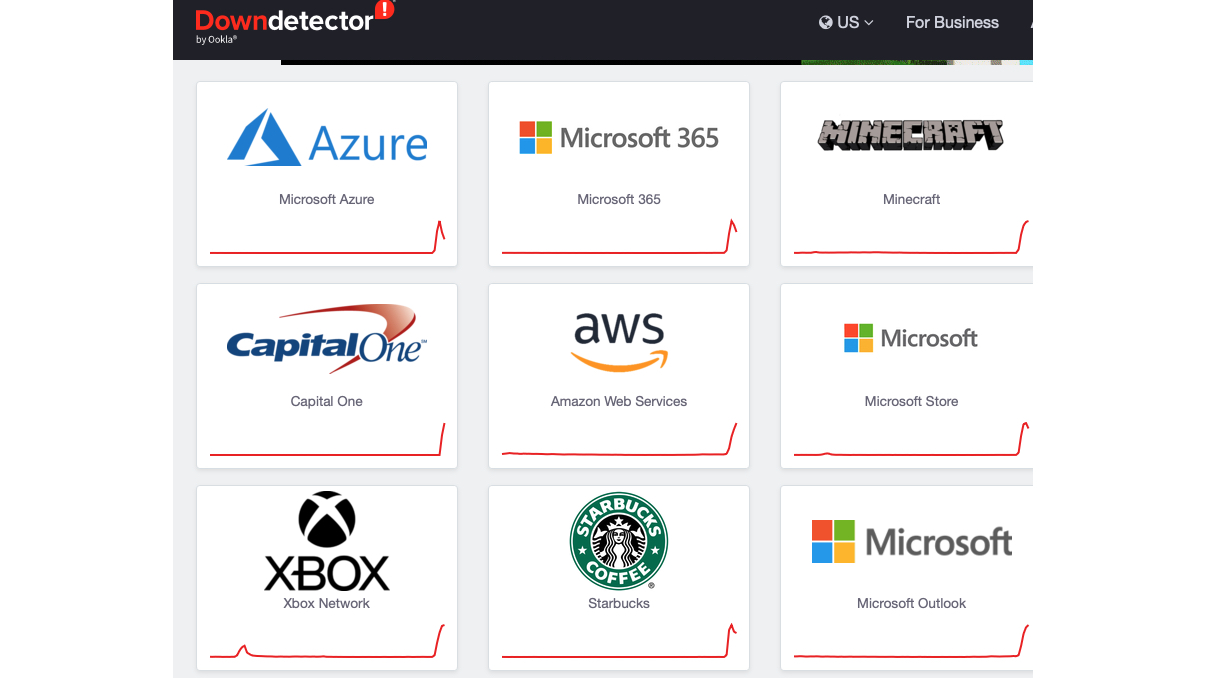Viewport: 1206px width, 678px height.
Task: Click the Microsoft Store card logo
Action: coord(911,338)
